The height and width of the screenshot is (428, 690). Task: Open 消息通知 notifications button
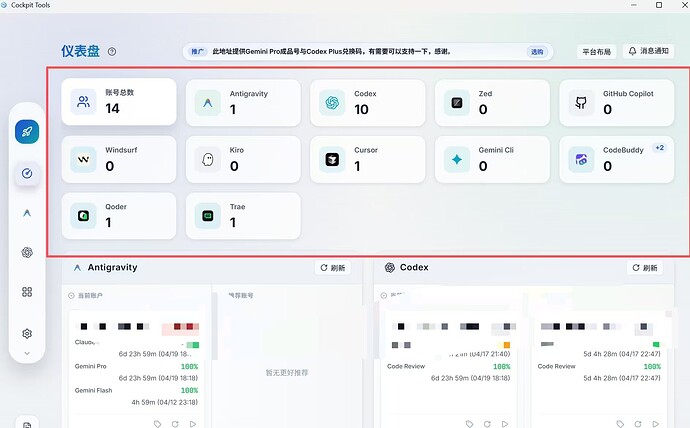coord(649,51)
